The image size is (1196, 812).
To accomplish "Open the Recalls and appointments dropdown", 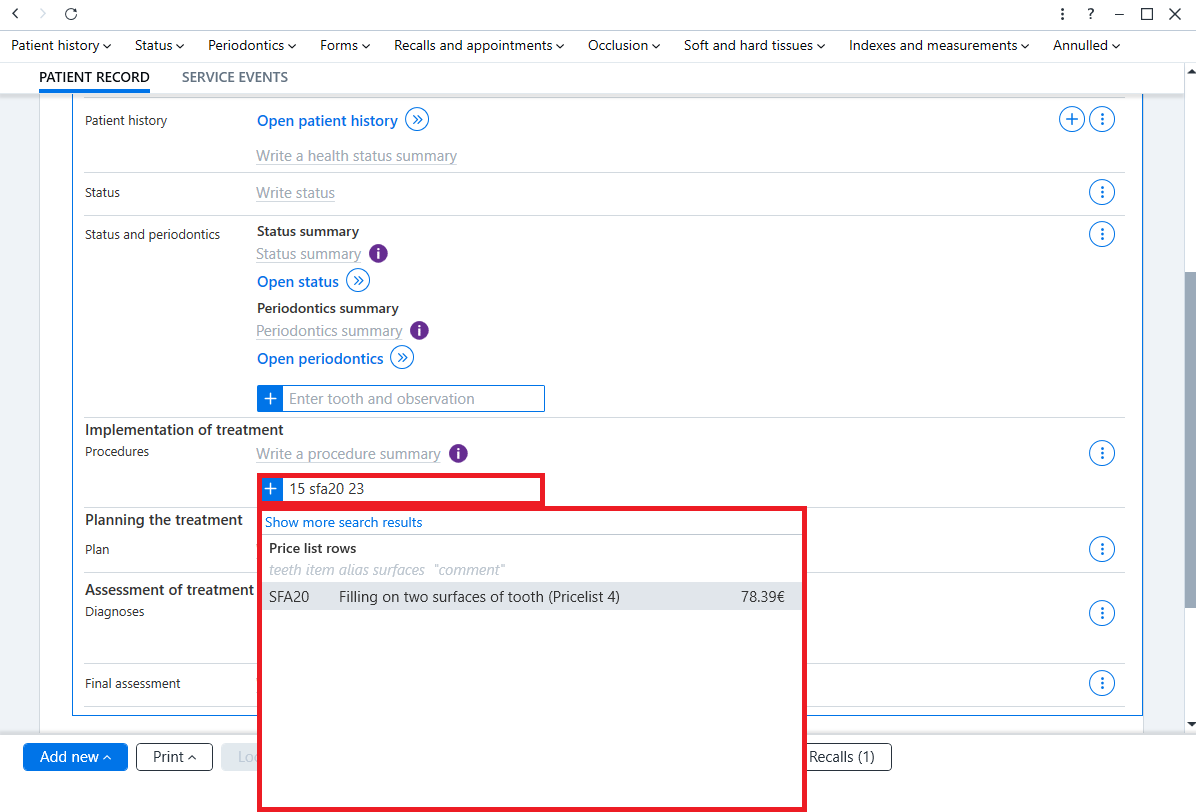I will click(x=479, y=46).
